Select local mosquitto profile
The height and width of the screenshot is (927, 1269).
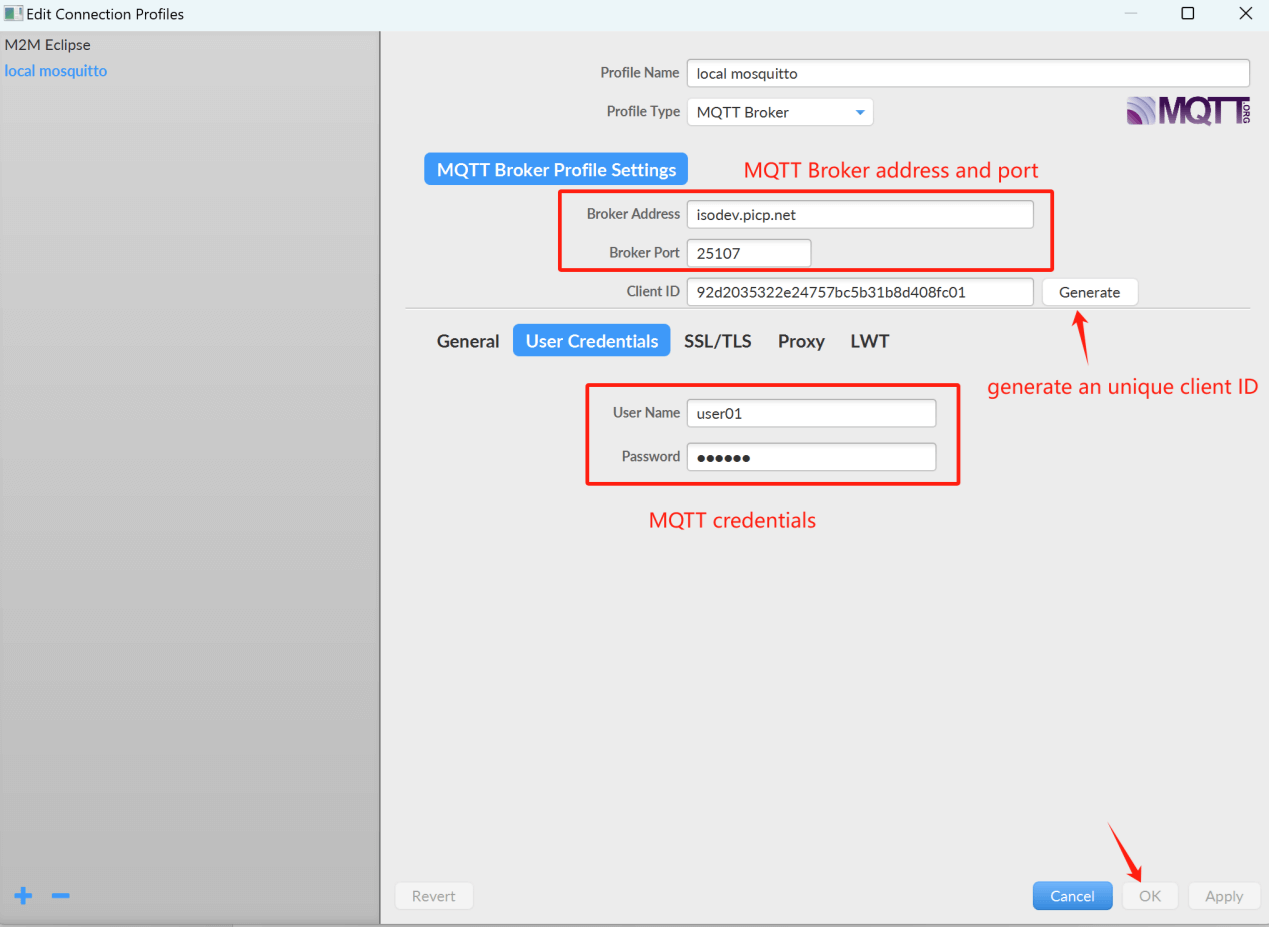point(56,71)
